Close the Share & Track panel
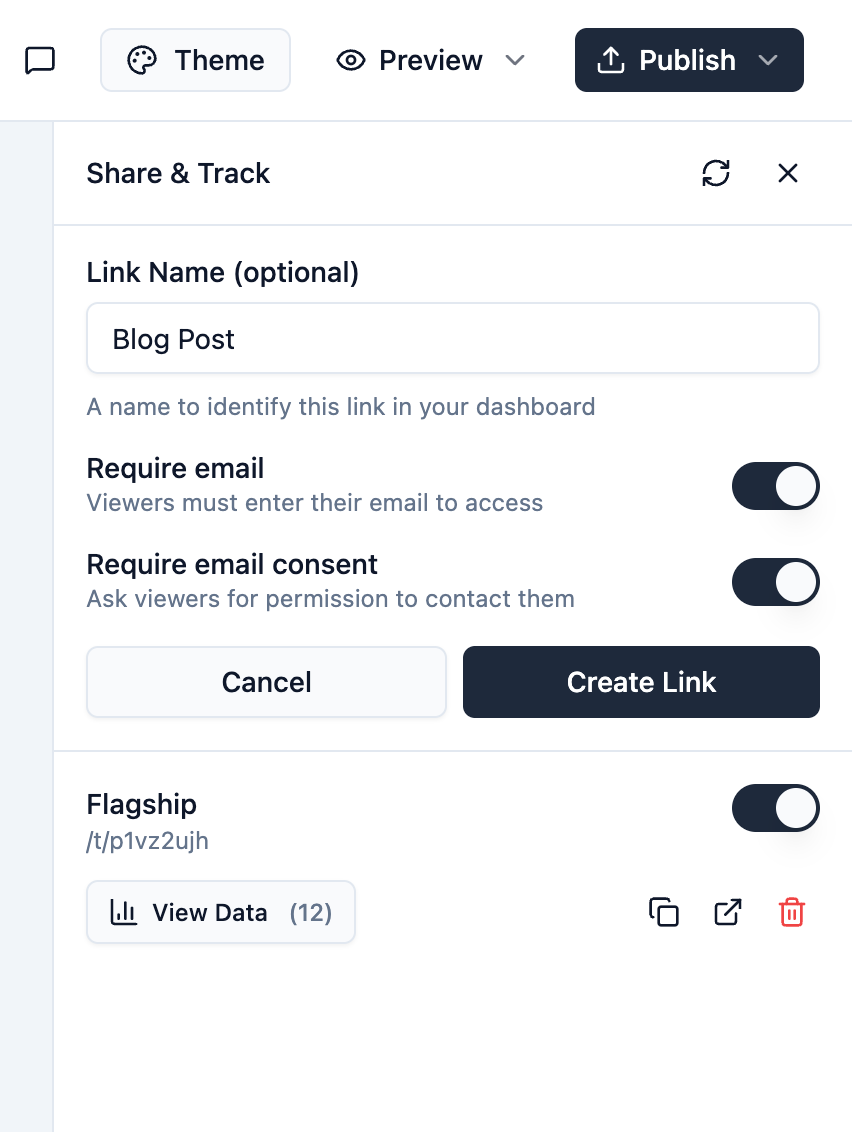The height and width of the screenshot is (1132, 852). pyautogui.click(x=788, y=173)
